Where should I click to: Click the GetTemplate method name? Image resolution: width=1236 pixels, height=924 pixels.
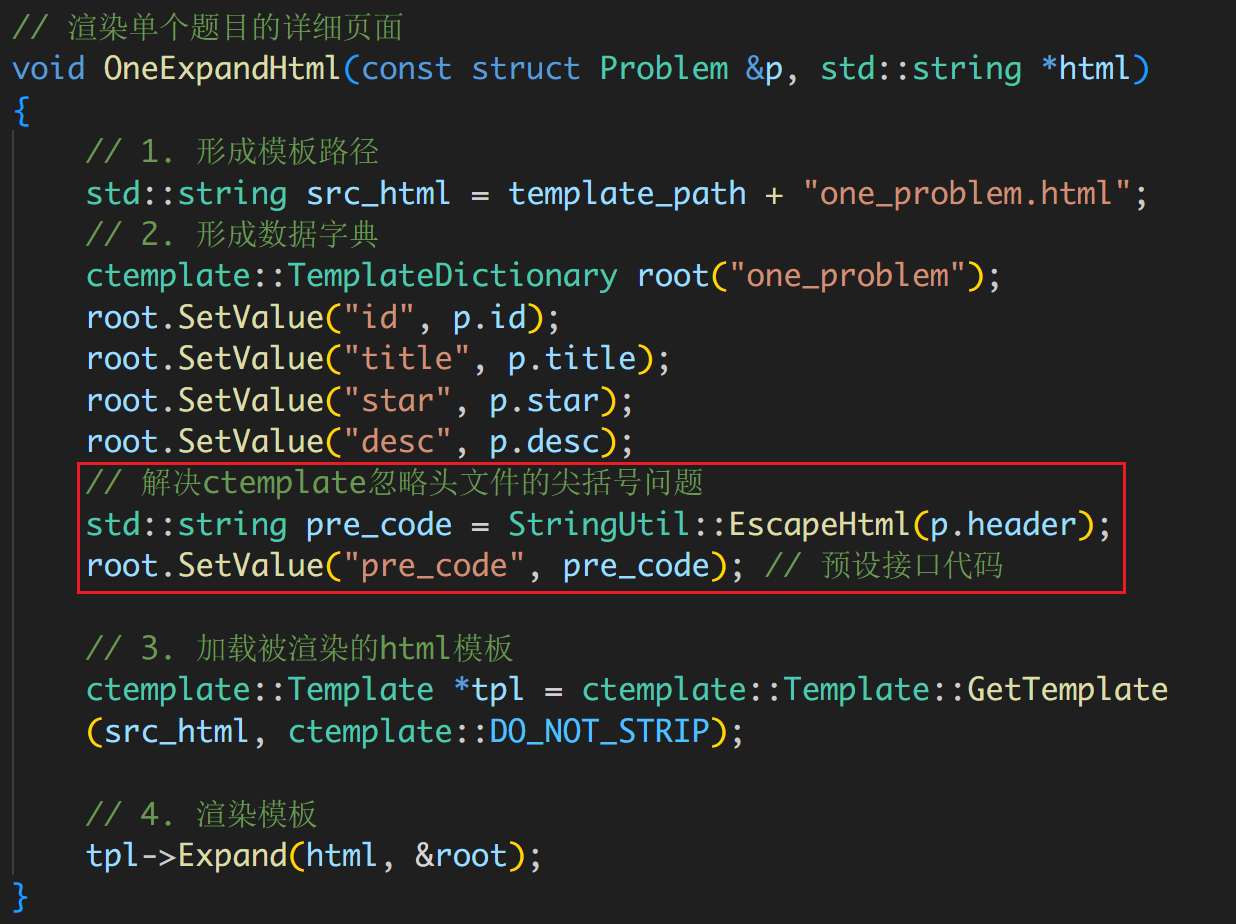point(1067,689)
